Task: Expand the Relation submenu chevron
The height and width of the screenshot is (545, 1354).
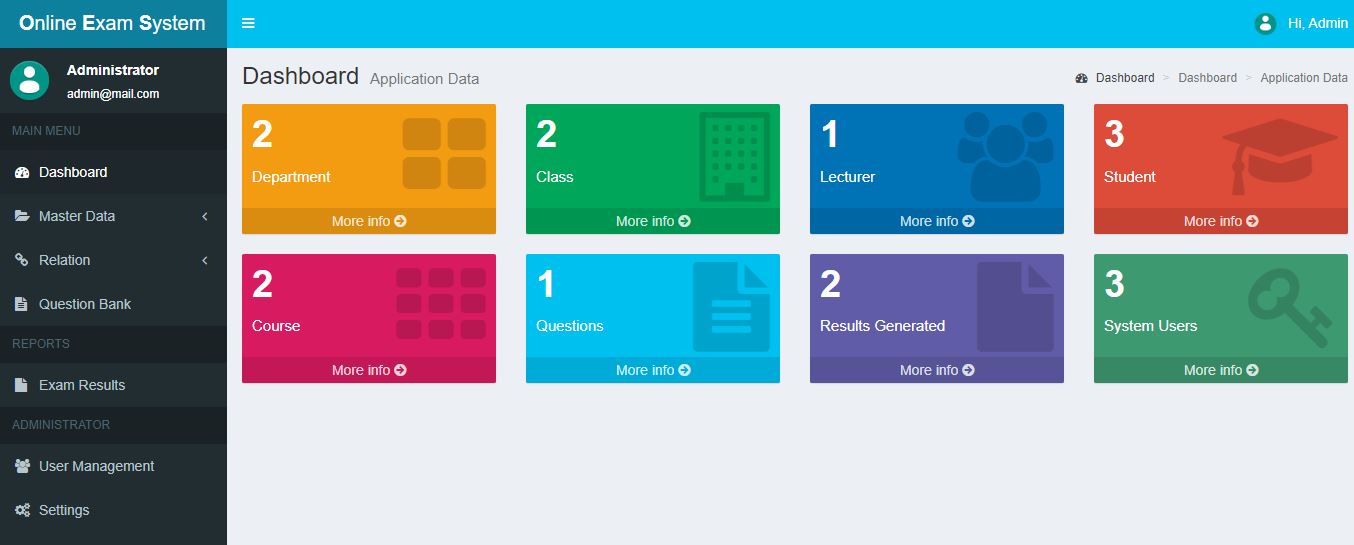Action: click(x=205, y=260)
